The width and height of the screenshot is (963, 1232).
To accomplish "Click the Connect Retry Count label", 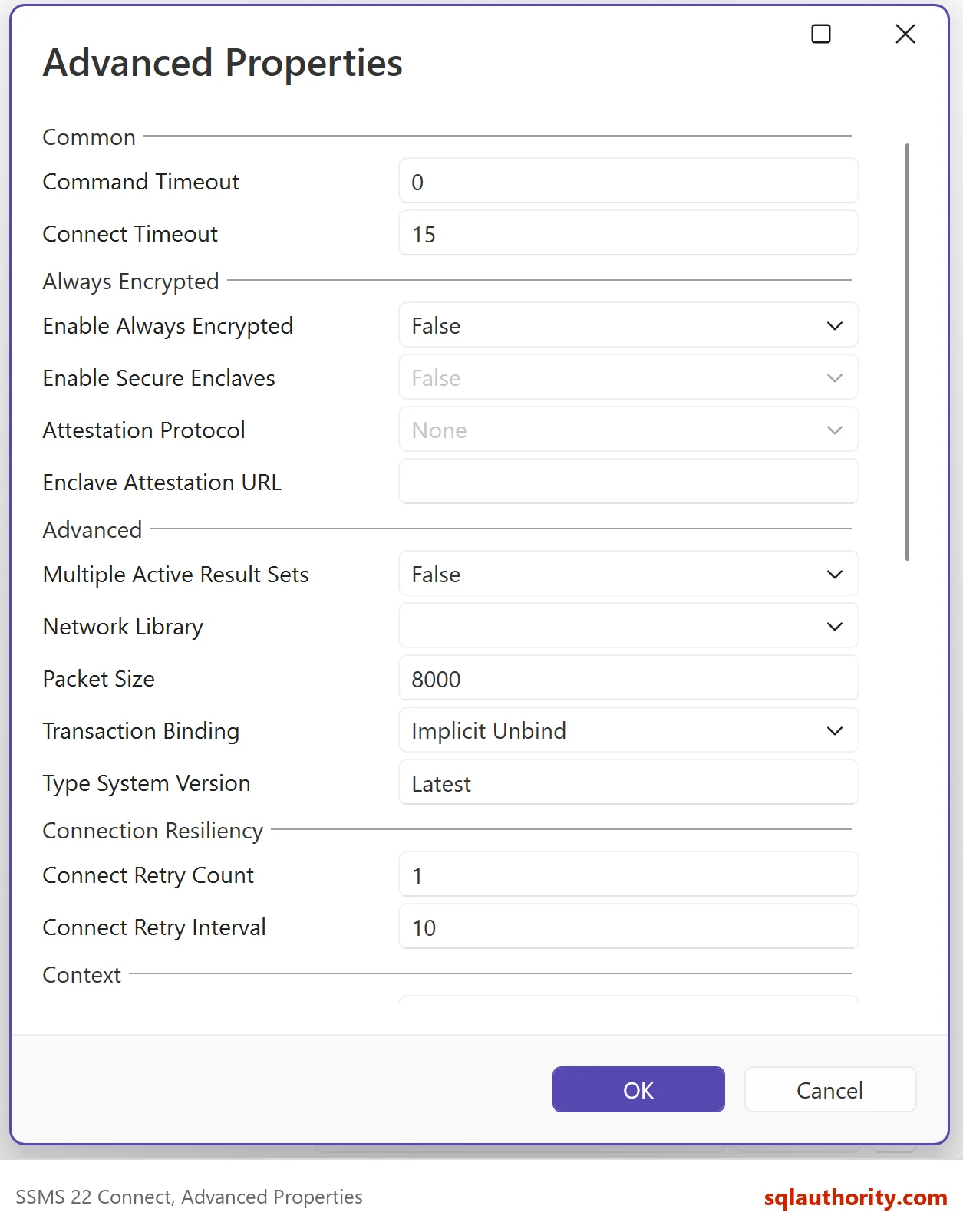I will (148, 875).
